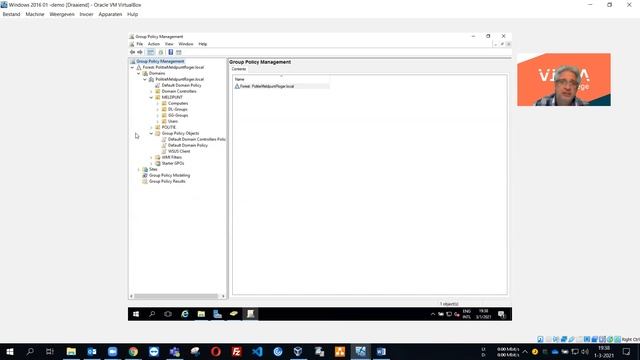Collapse the Domains tree node

coord(138,73)
